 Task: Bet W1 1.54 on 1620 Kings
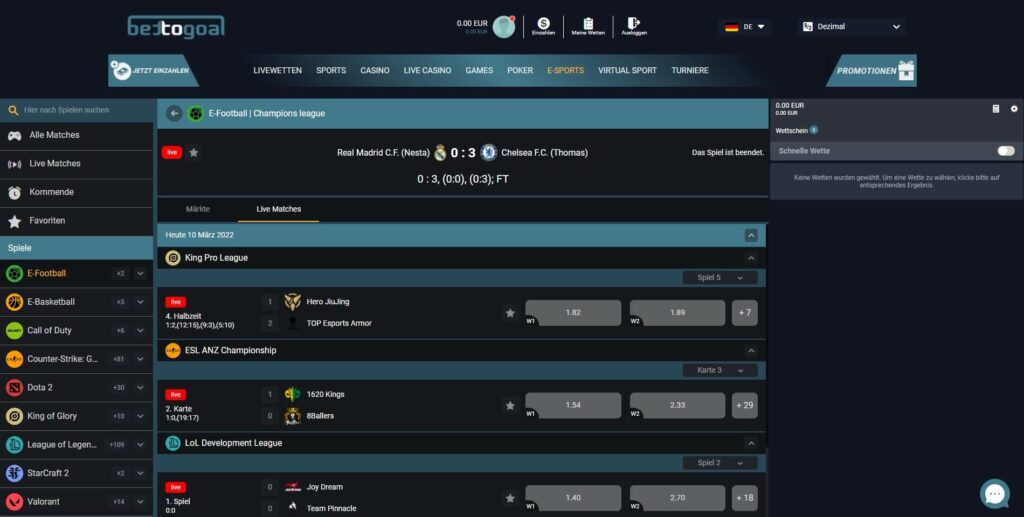tap(573, 406)
